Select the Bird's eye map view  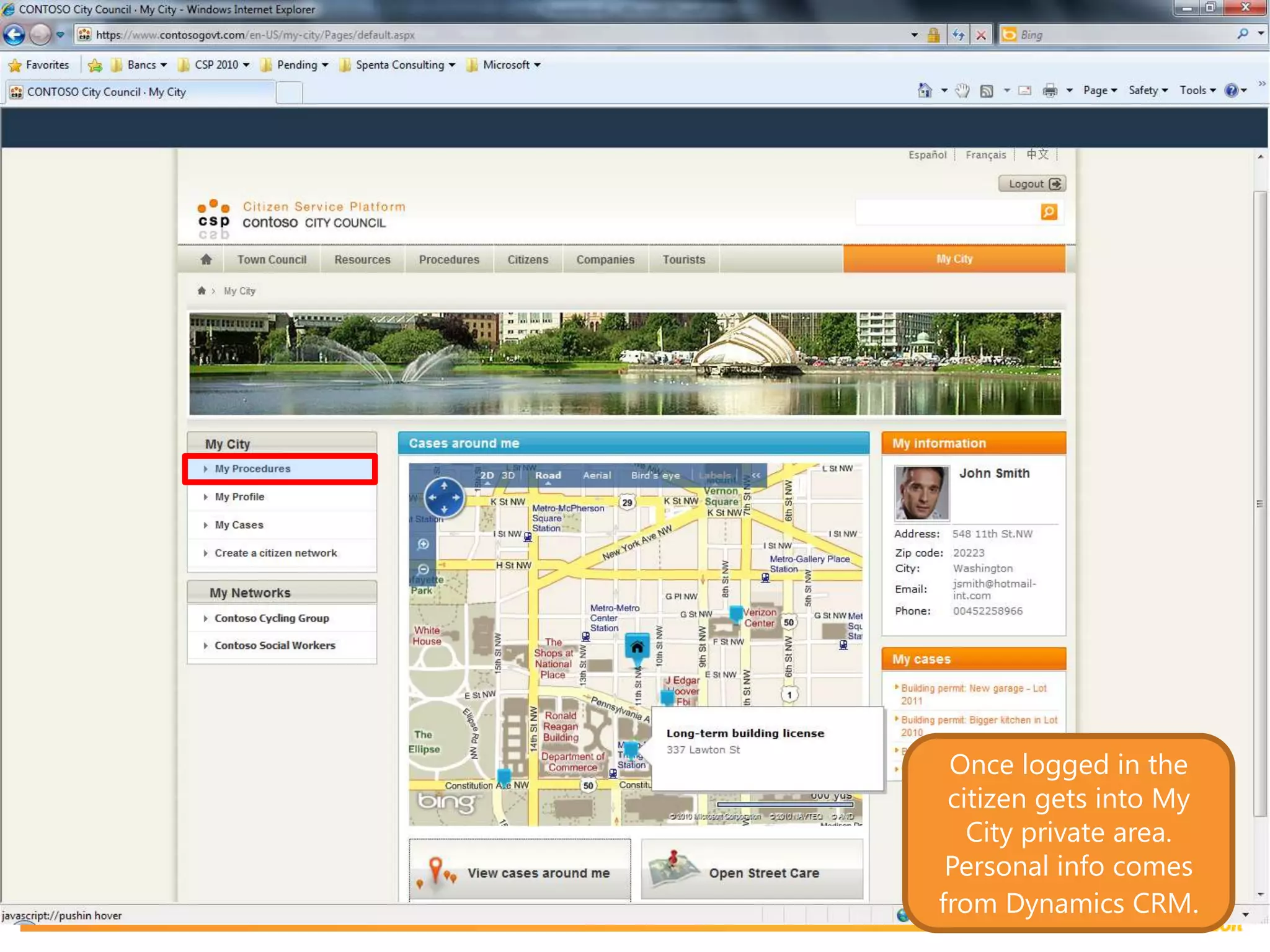[x=655, y=475]
